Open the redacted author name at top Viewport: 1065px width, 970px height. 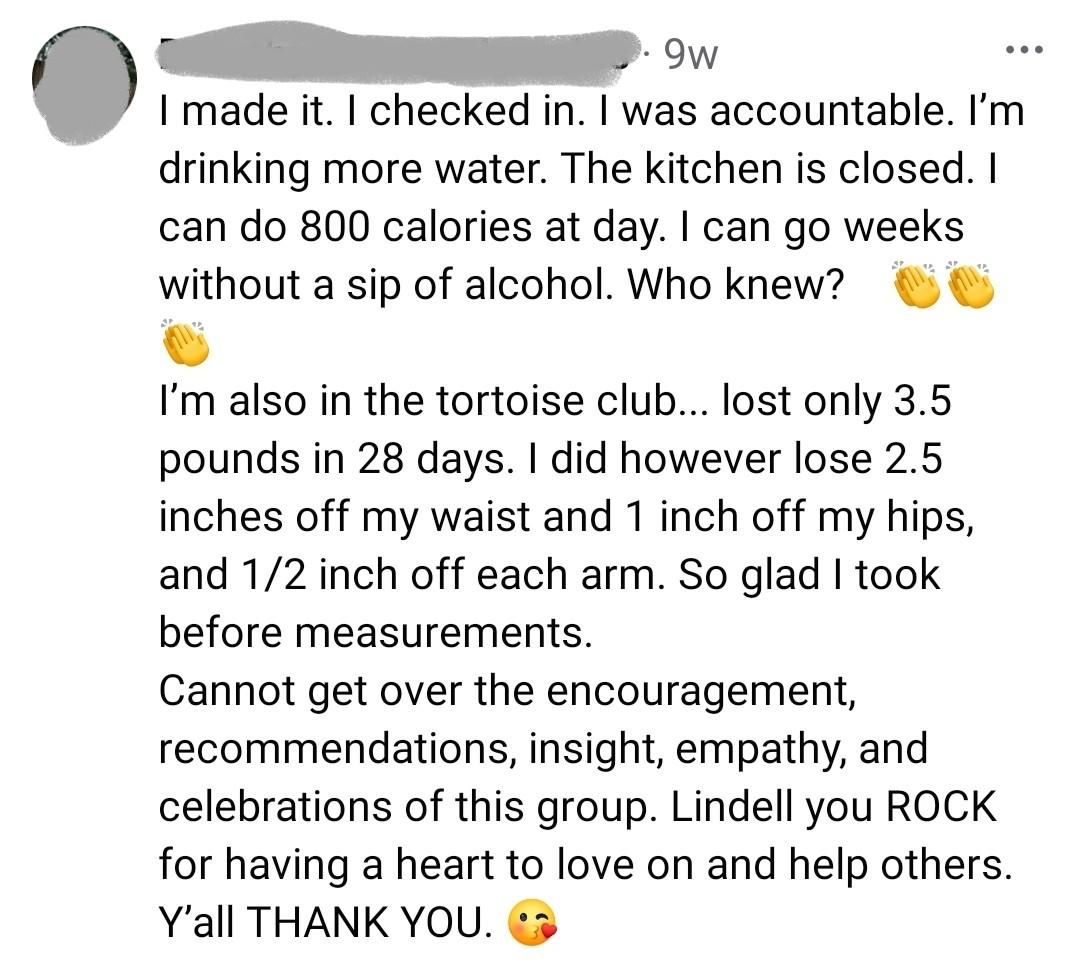click(x=401, y=54)
